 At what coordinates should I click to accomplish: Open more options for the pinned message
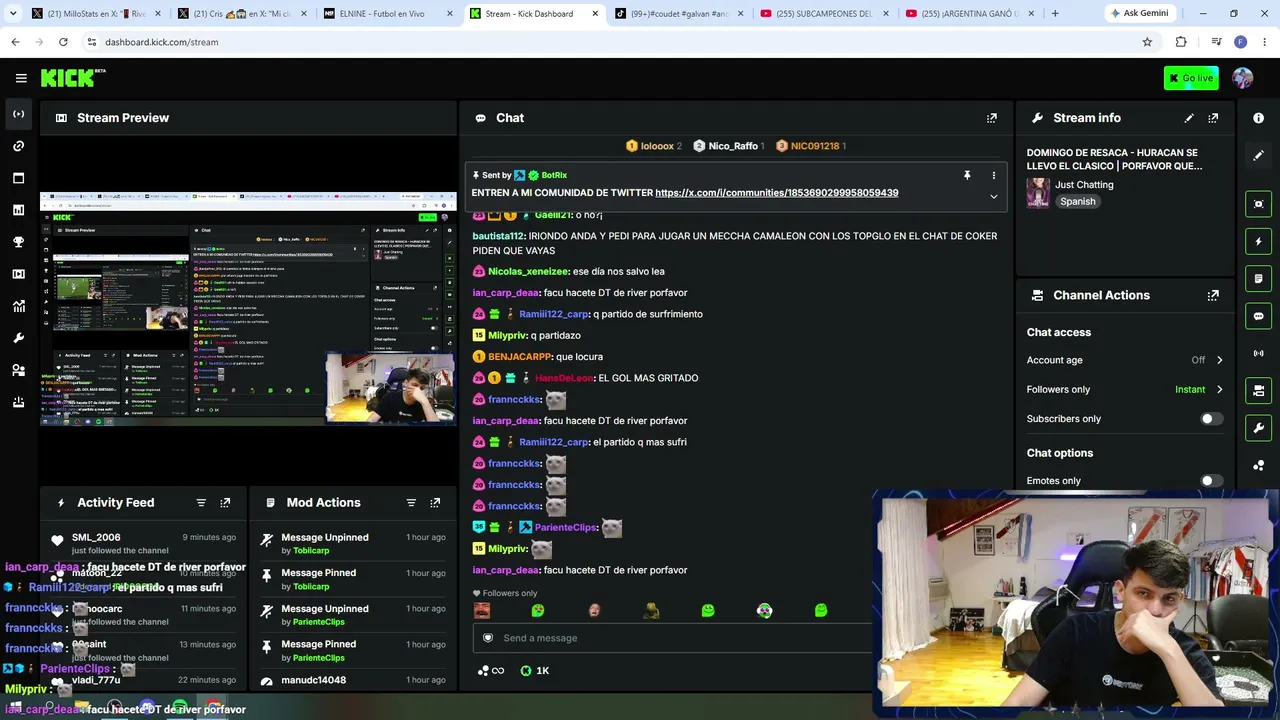point(994,175)
